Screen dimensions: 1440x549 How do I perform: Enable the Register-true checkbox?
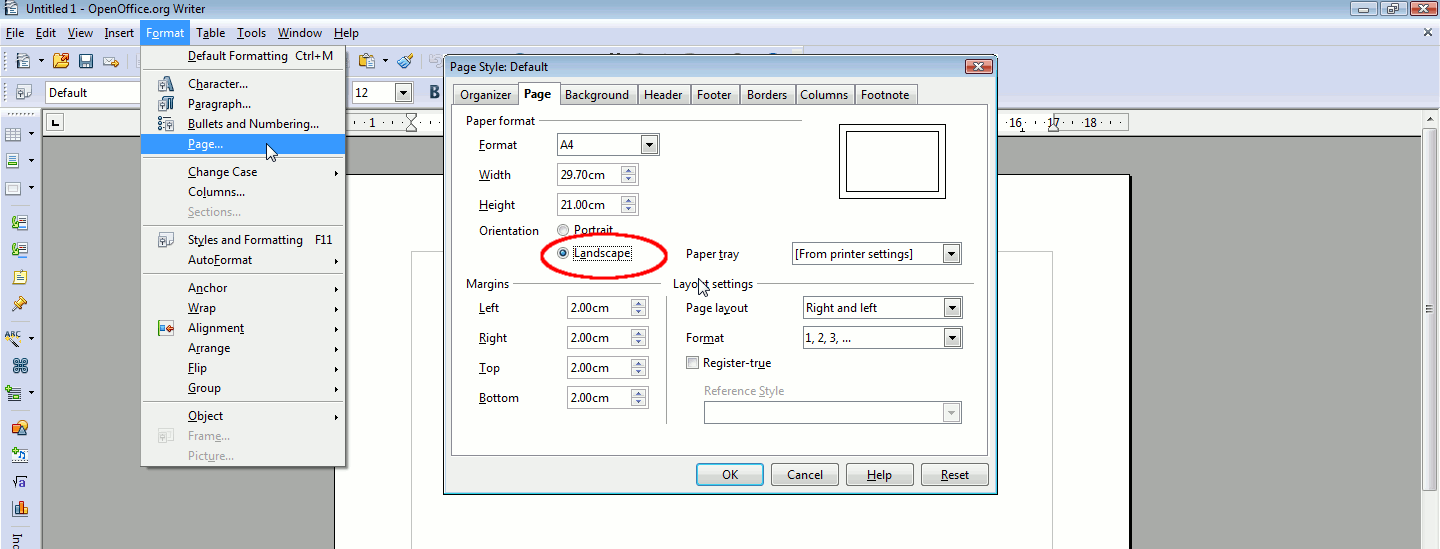pos(693,363)
